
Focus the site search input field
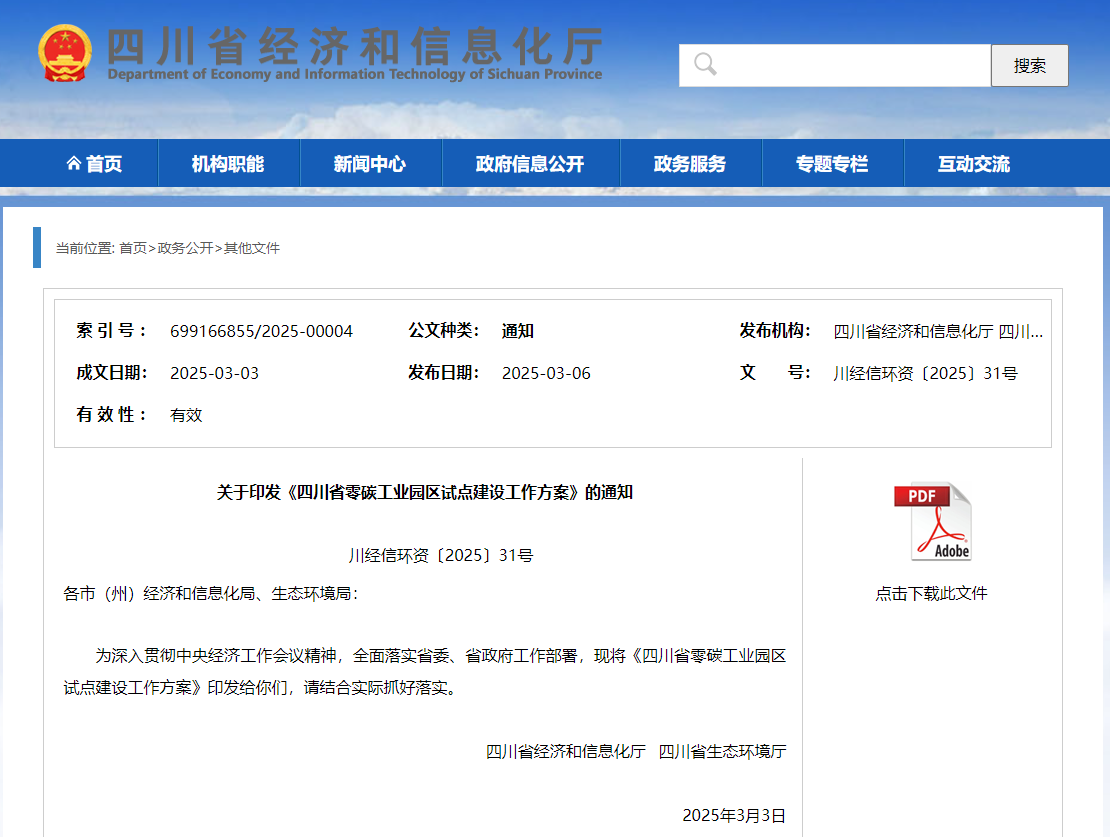point(835,65)
